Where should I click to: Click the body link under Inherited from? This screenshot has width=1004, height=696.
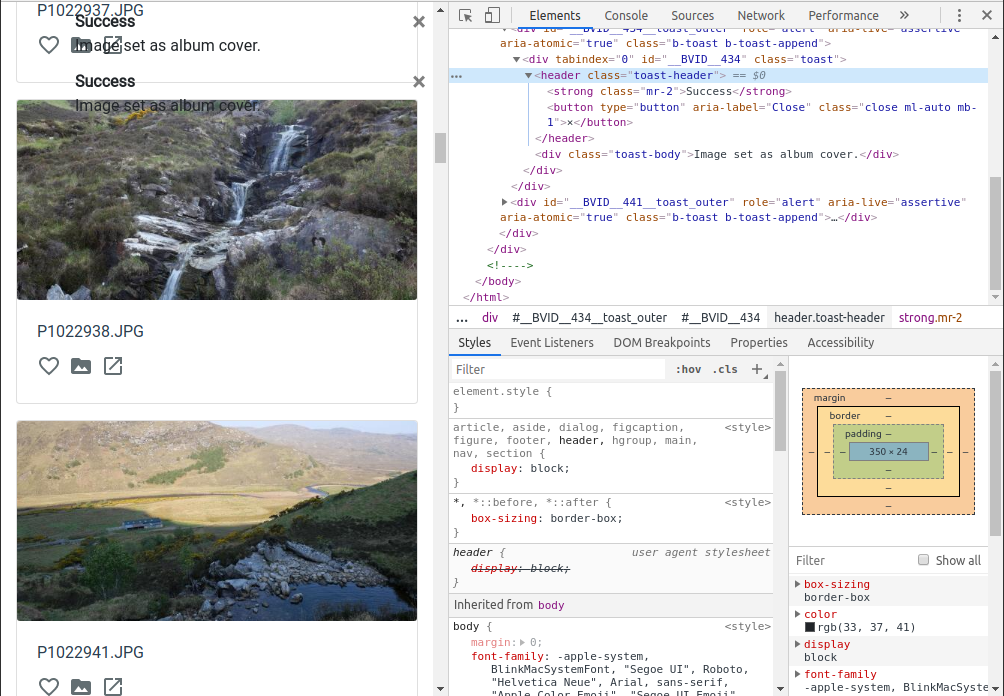pyautogui.click(x=551, y=605)
